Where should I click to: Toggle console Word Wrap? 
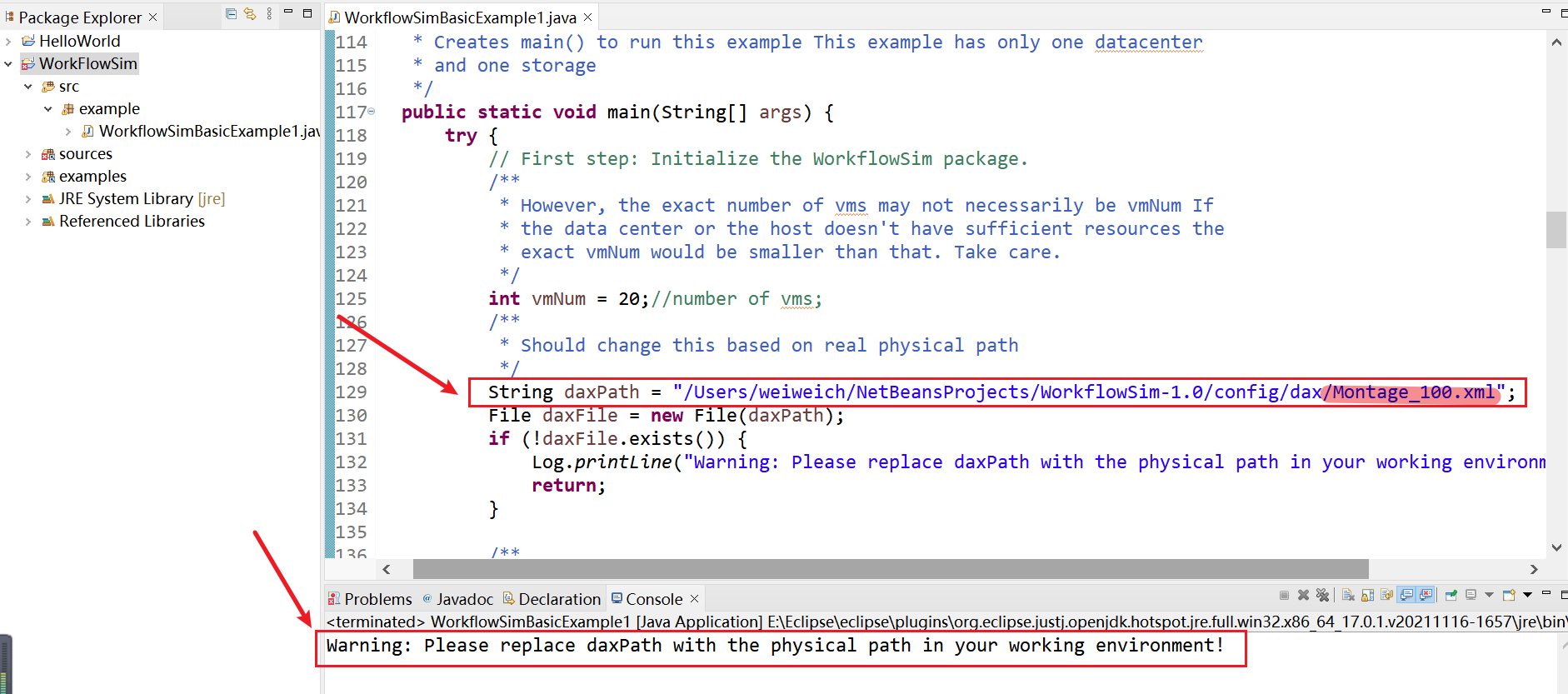(x=1386, y=595)
